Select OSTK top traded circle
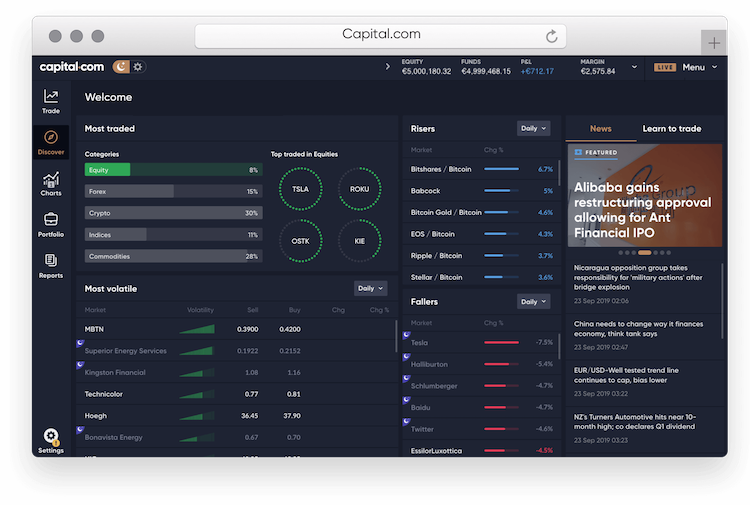Image resolution: width=750 pixels, height=505 pixels. pos(300,241)
